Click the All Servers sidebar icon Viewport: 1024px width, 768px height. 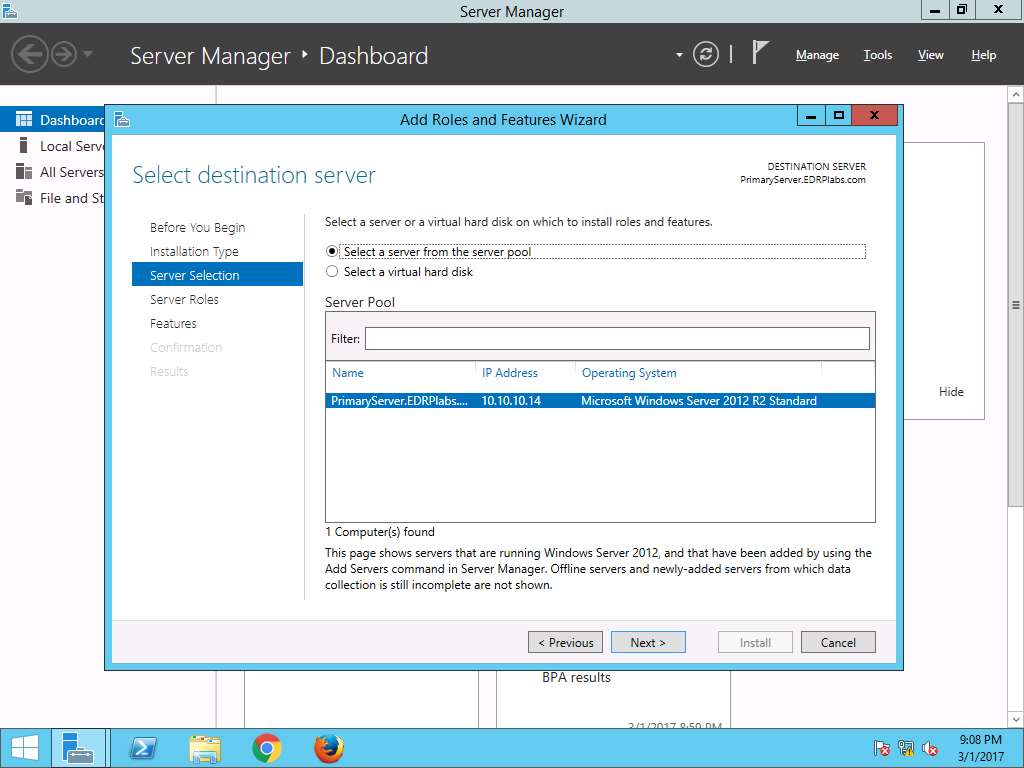(24, 172)
